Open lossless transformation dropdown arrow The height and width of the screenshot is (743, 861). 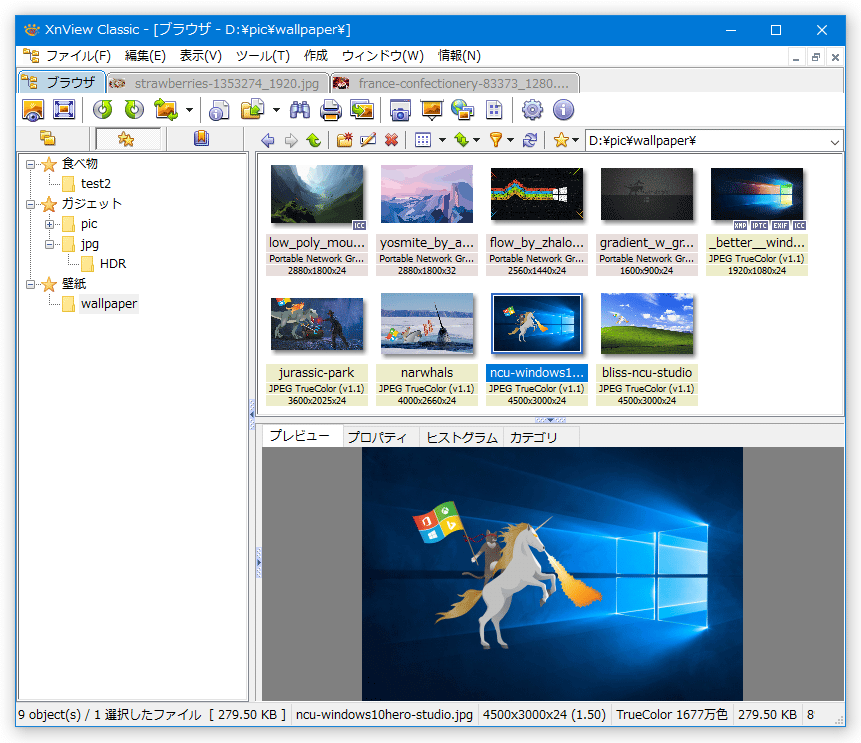click(x=189, y=110)
